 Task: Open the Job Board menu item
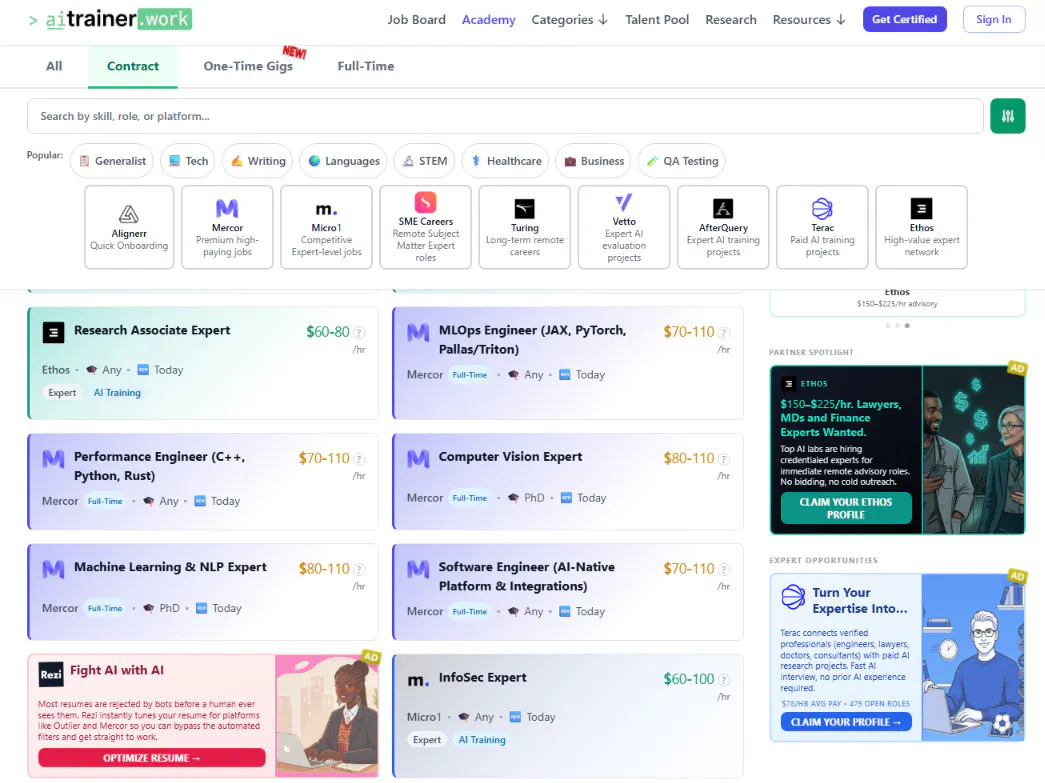point(417,20)
